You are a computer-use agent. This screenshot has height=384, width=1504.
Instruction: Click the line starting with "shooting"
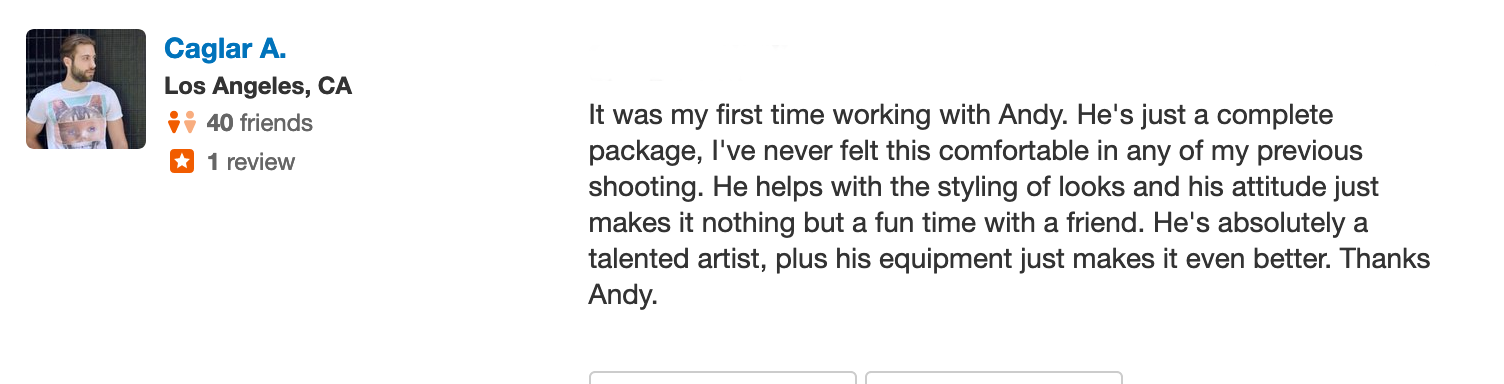[984, 187]
